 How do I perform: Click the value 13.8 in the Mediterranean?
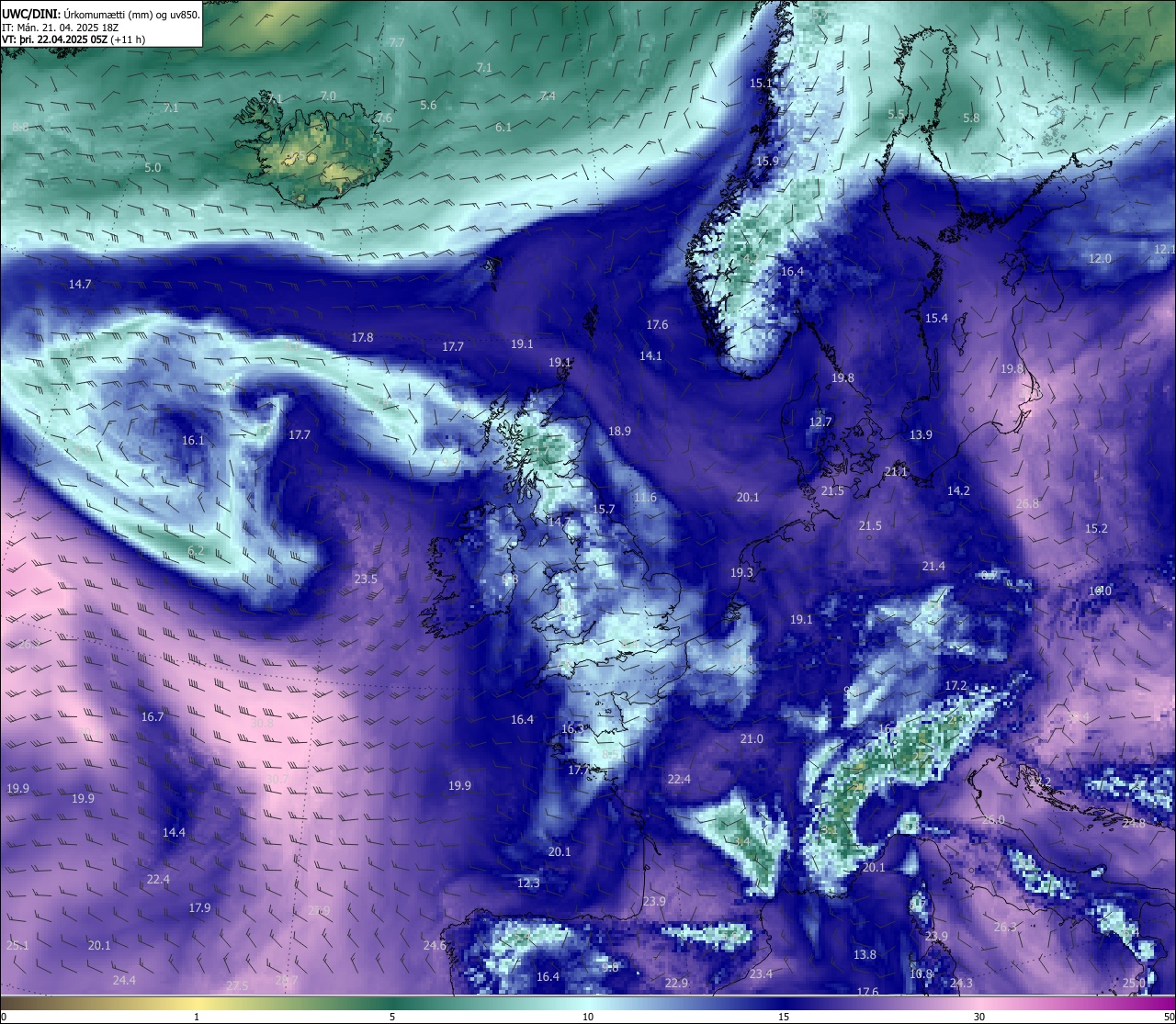pos(865,954)
